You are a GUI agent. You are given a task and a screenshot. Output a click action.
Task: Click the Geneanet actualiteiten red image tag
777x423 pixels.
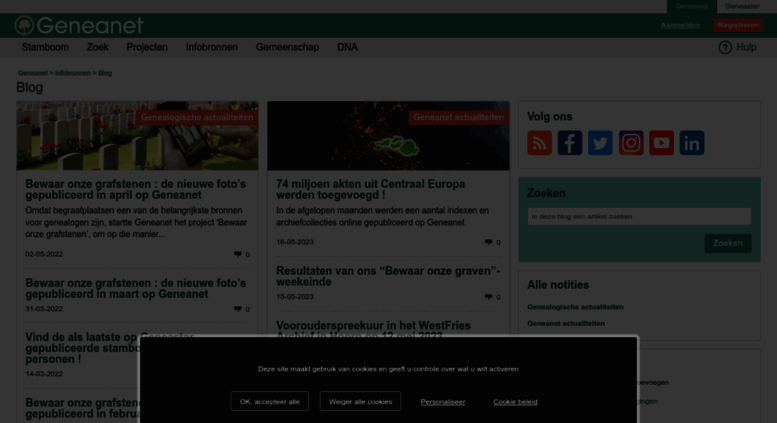459,117
